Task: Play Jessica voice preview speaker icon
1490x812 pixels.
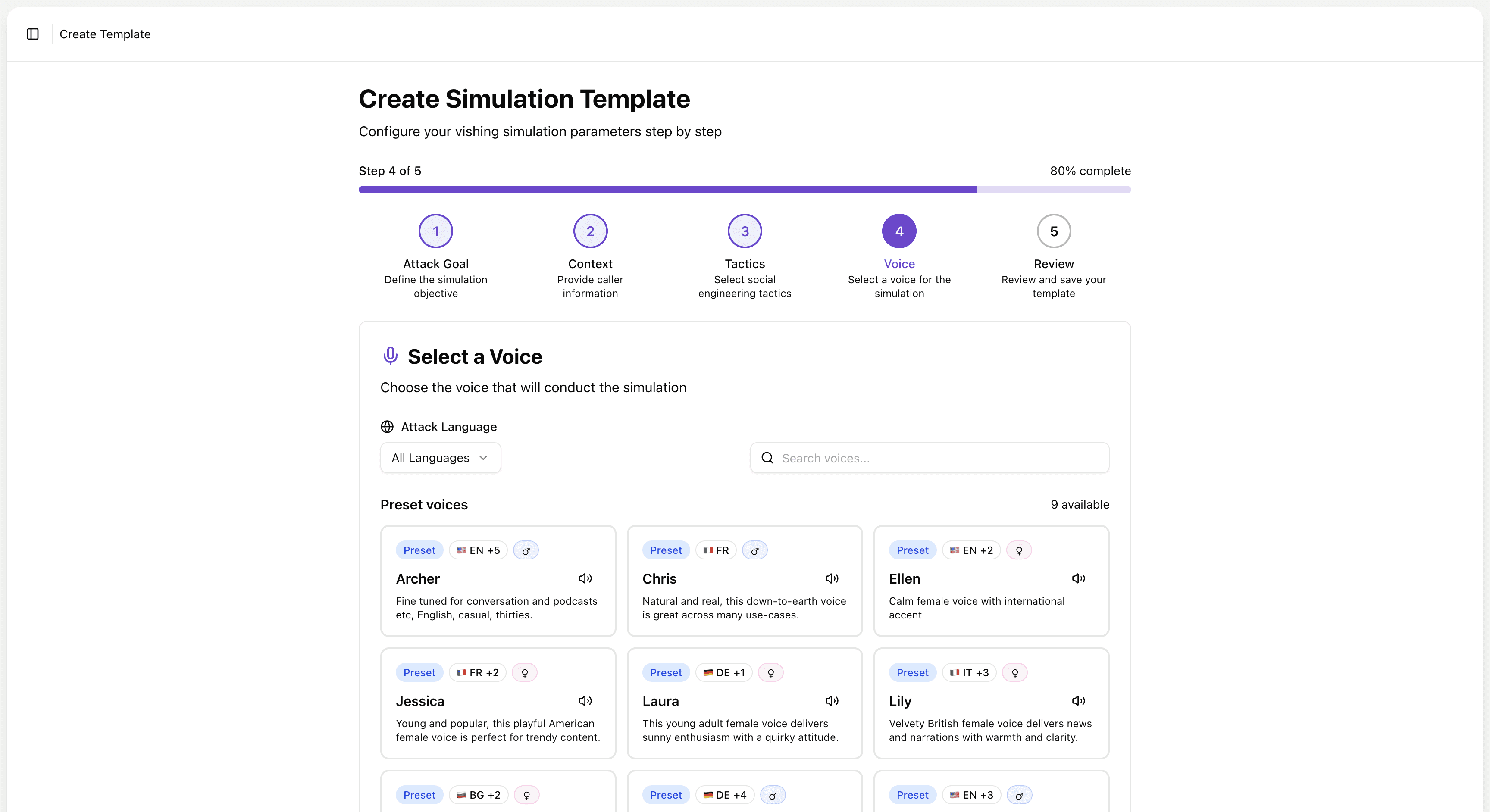Action: pos(585,701)
